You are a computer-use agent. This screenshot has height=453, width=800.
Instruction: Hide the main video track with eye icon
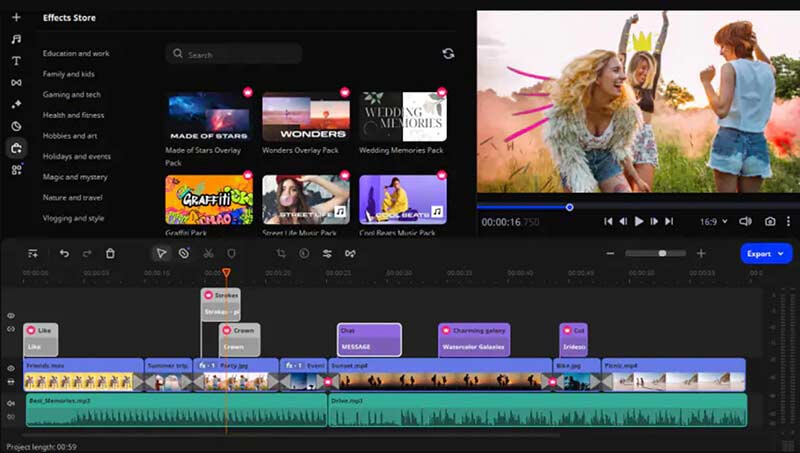(x=11, y=368)
